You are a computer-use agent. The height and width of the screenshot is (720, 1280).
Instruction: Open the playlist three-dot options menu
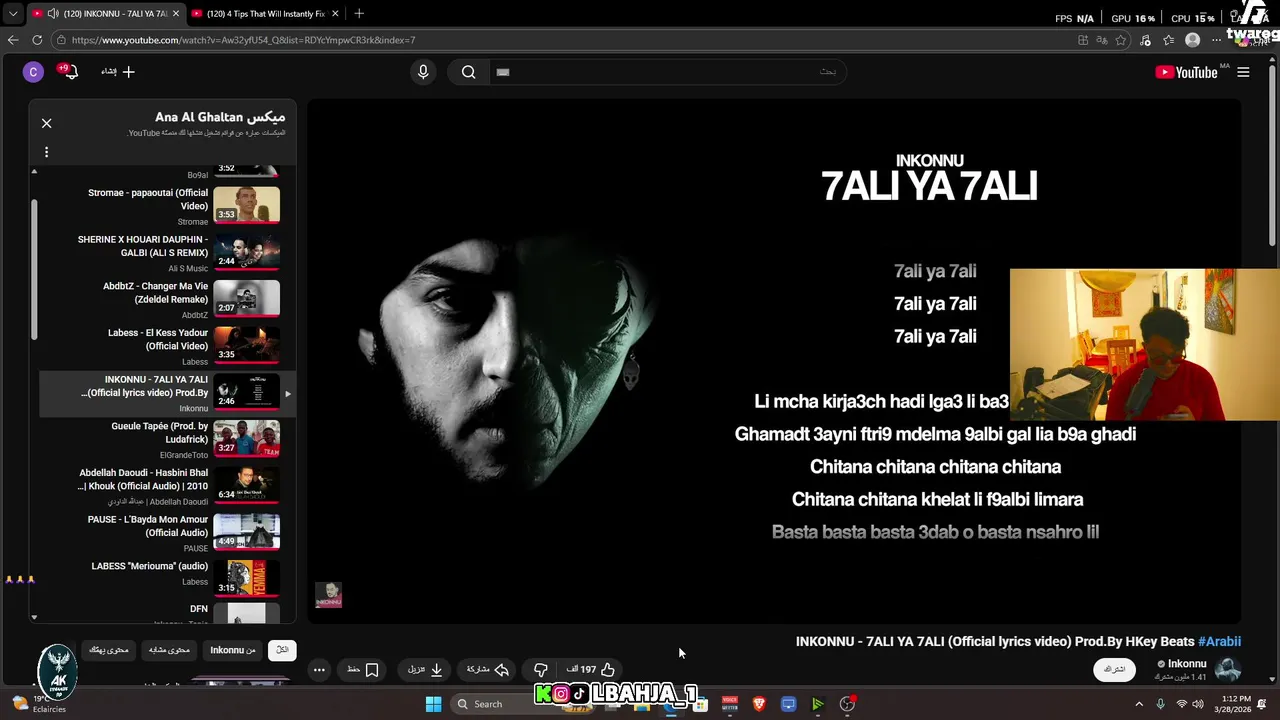pos(46,152)
